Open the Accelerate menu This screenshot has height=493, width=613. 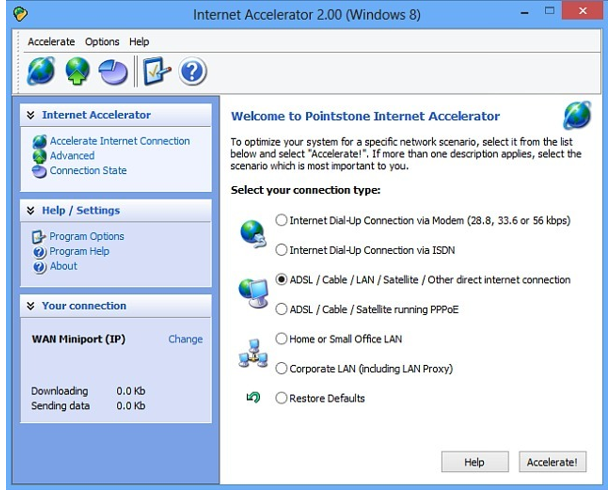click(51, 42)
